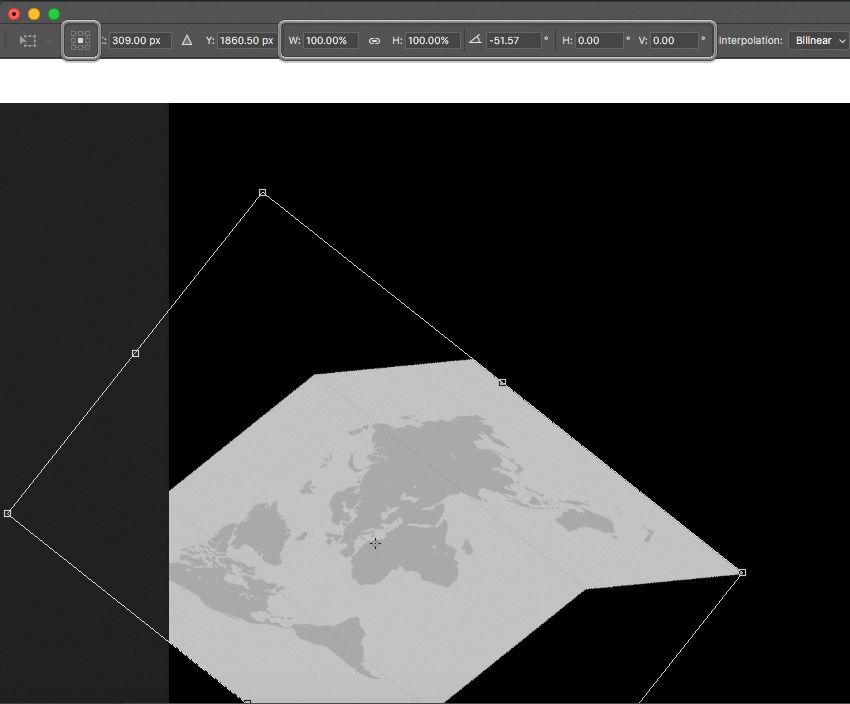Image resolution: width=850 pixels, height=704 pixels.
Task: Click the right-side transform handle
Action: click(741, 572)
